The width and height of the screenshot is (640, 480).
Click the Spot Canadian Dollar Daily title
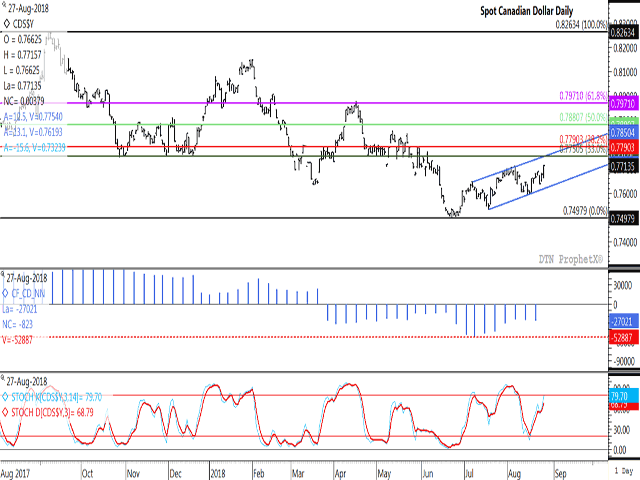point(527,11)
